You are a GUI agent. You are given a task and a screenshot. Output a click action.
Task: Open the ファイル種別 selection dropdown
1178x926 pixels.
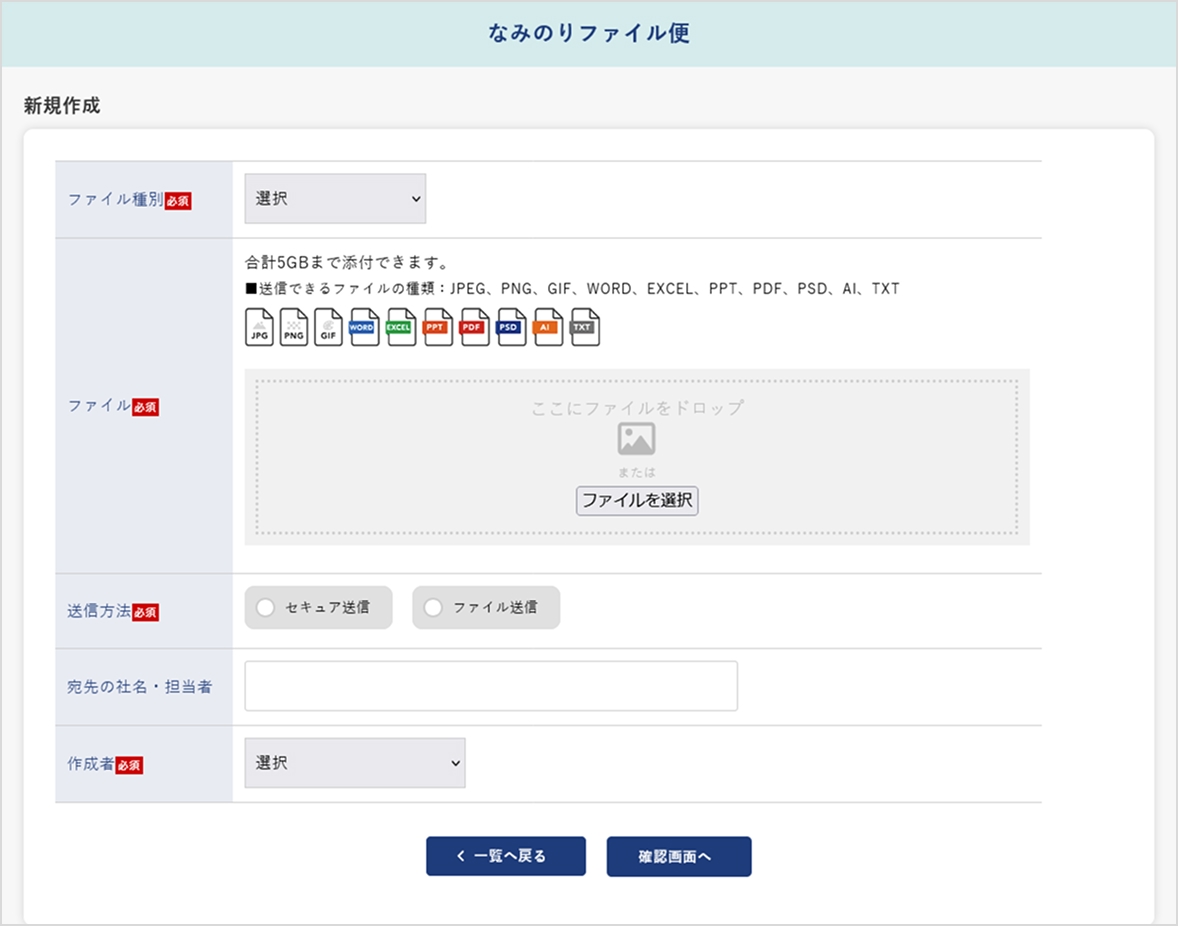click(x=334, y=198)
